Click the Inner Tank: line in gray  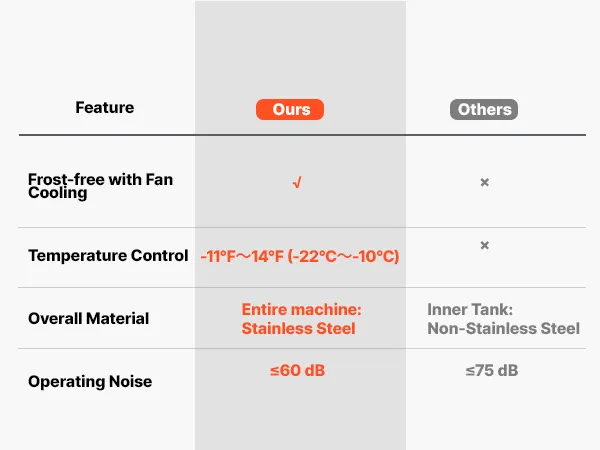[470, 310]
